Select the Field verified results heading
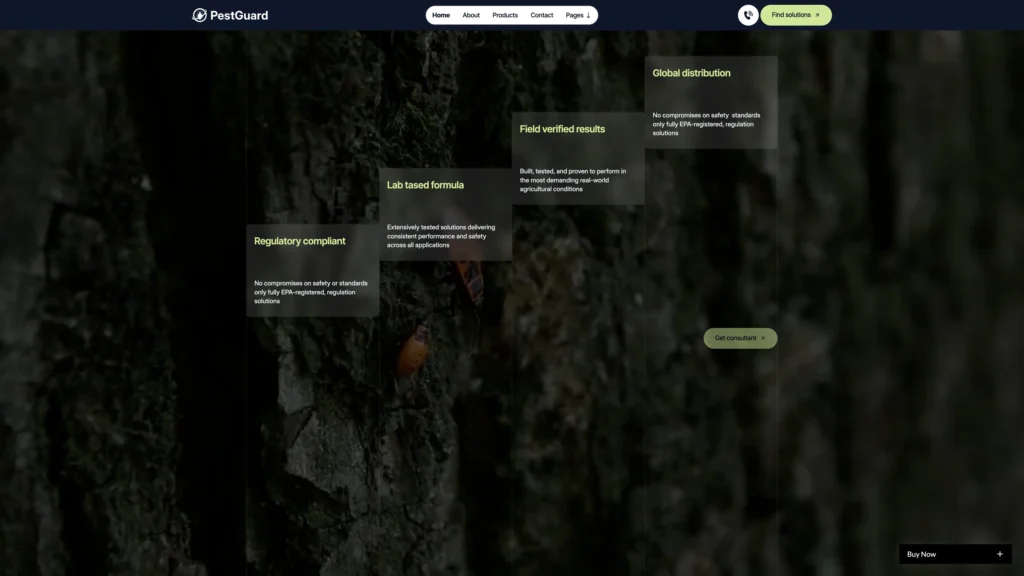This screenshot has width=1024, height=576. (562, 129)
